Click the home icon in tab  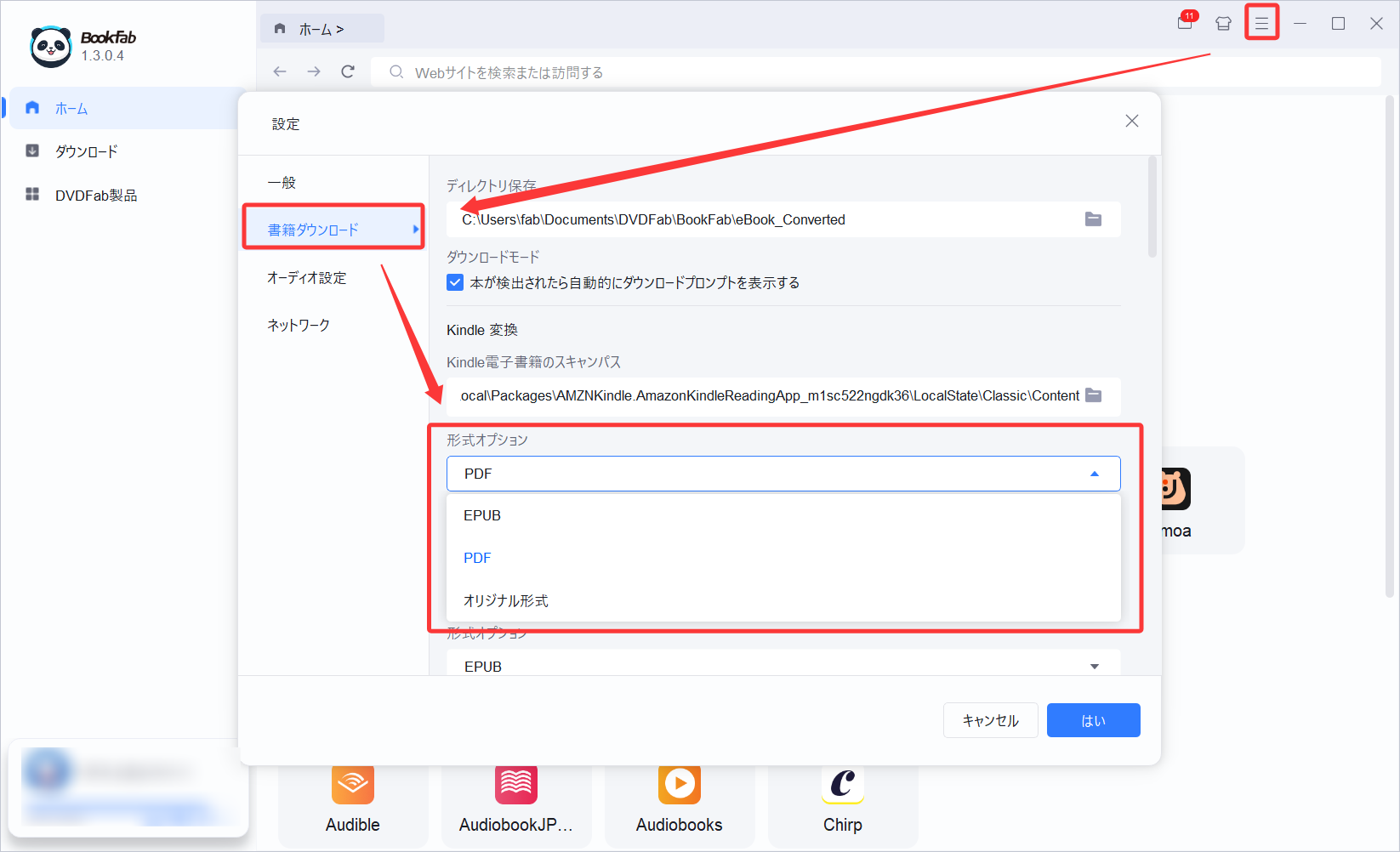(280, 29)
